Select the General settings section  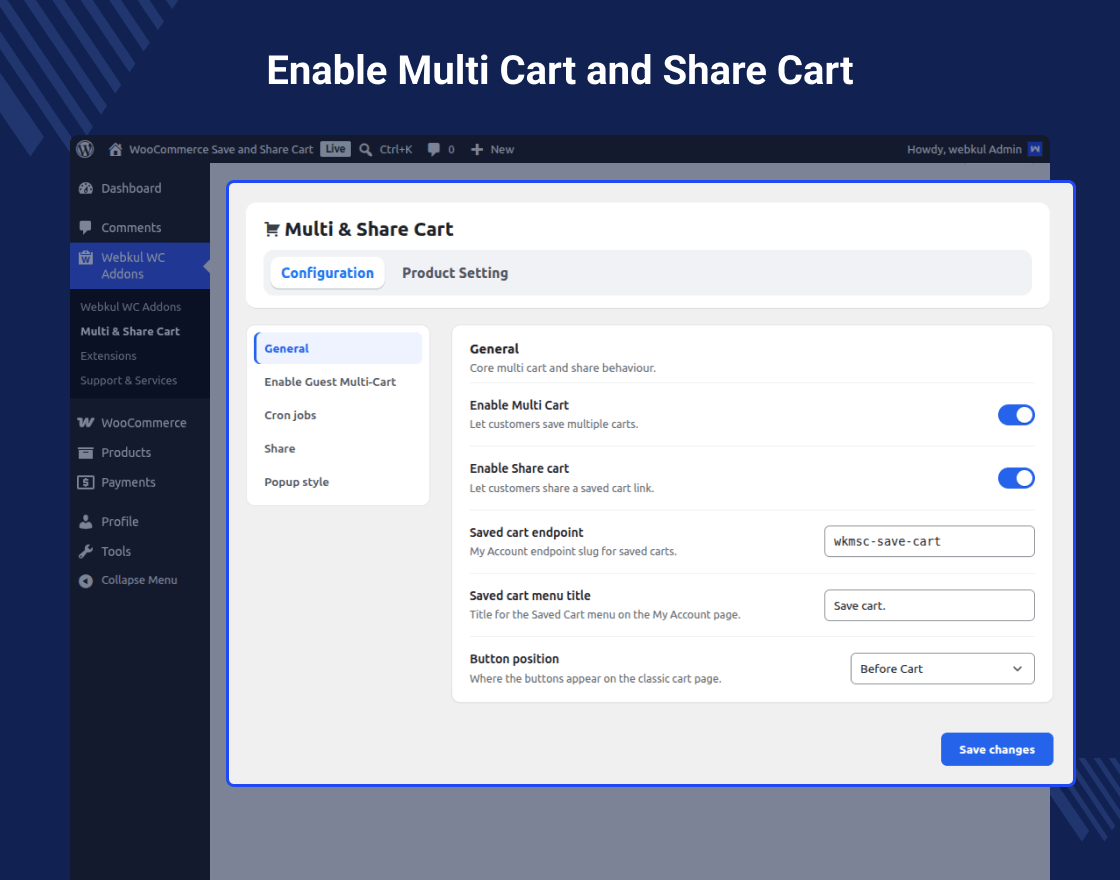click(338, 349)
